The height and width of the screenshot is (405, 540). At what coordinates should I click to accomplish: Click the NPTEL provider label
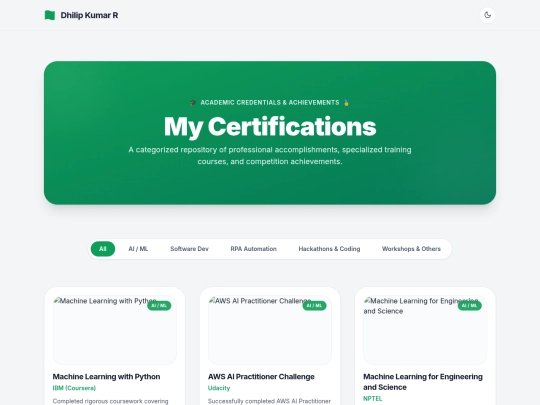coord(373,398)
